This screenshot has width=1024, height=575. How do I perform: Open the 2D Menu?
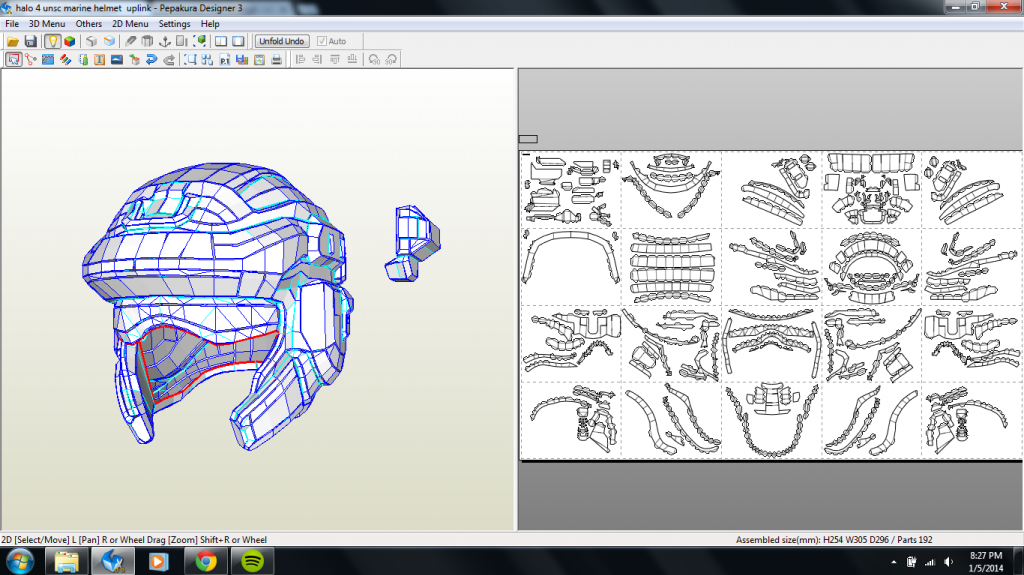click(129, 23)
